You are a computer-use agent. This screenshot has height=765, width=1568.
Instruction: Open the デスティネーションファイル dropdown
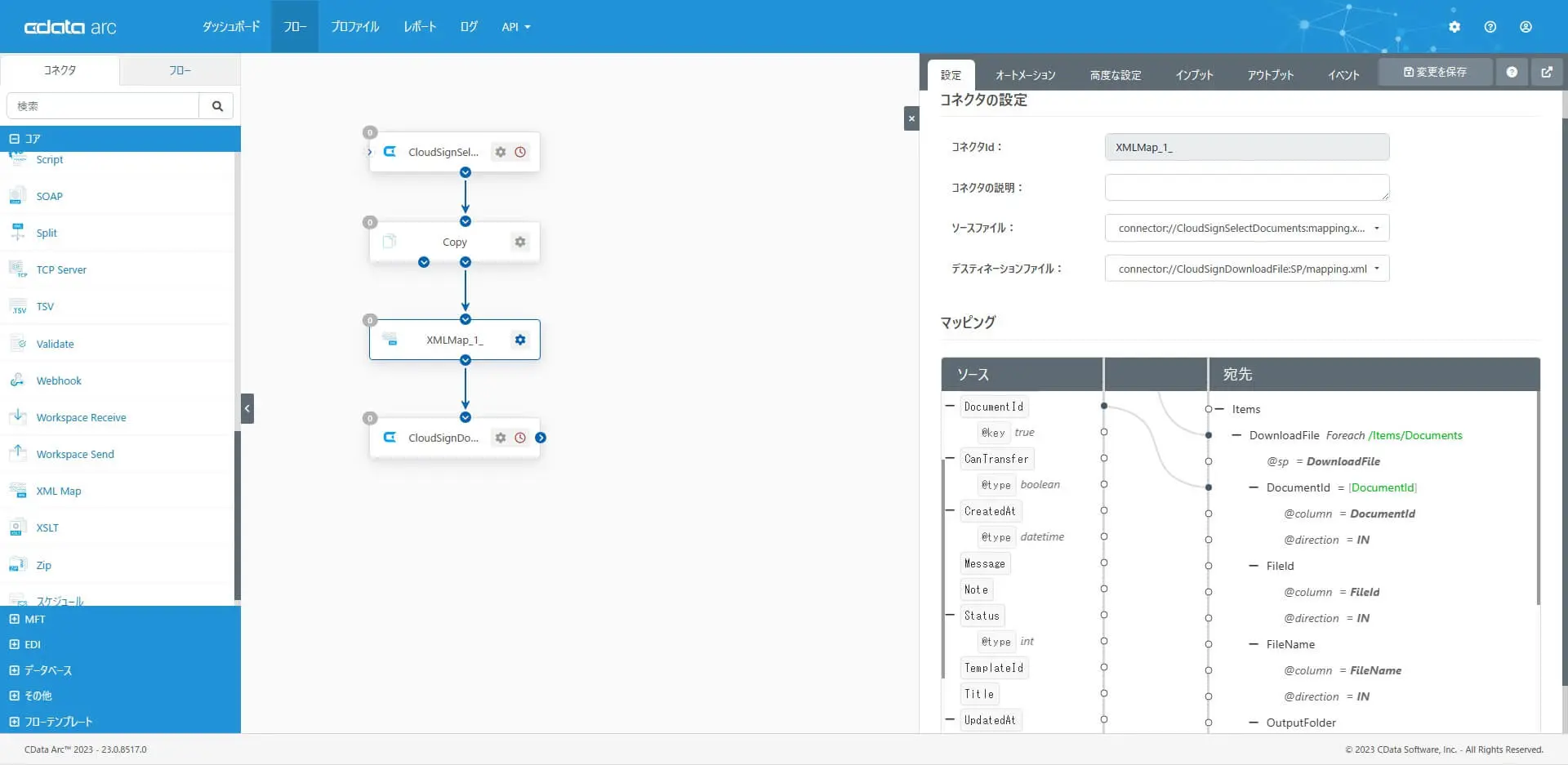1247,269
